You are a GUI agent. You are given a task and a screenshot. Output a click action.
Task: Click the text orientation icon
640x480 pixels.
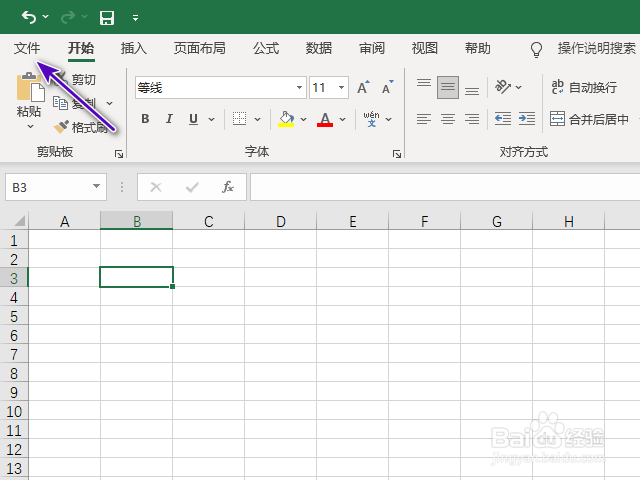click(503, 87)
